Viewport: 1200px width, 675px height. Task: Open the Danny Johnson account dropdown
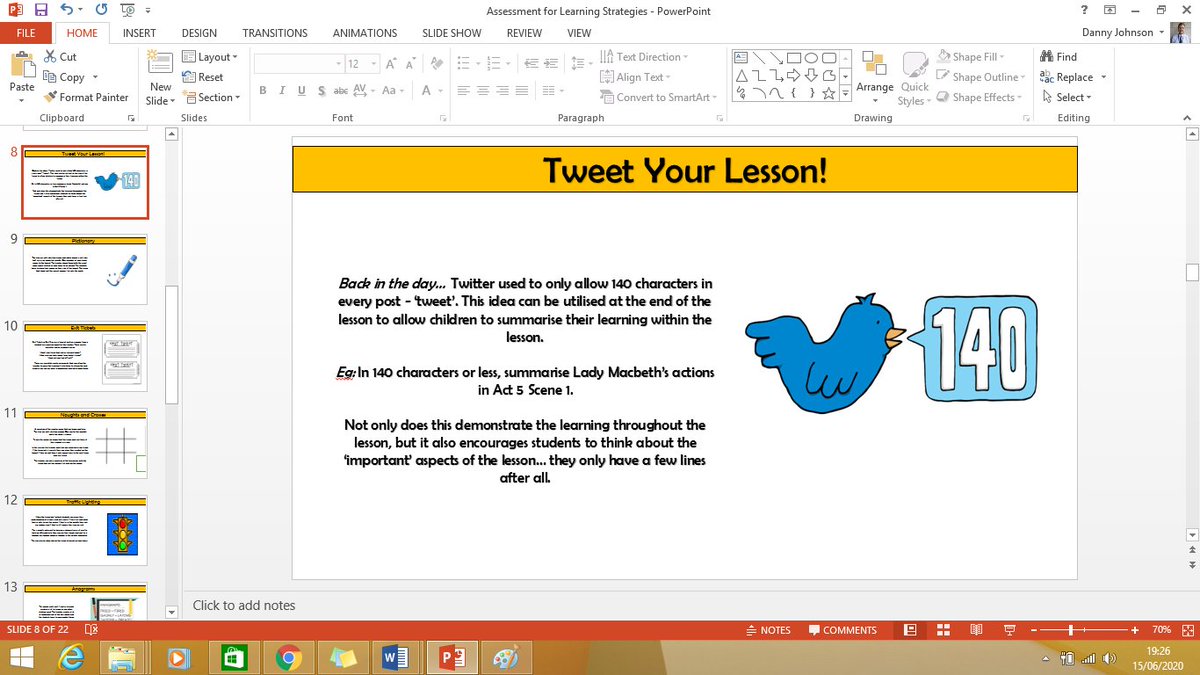tap(1161, 33)
